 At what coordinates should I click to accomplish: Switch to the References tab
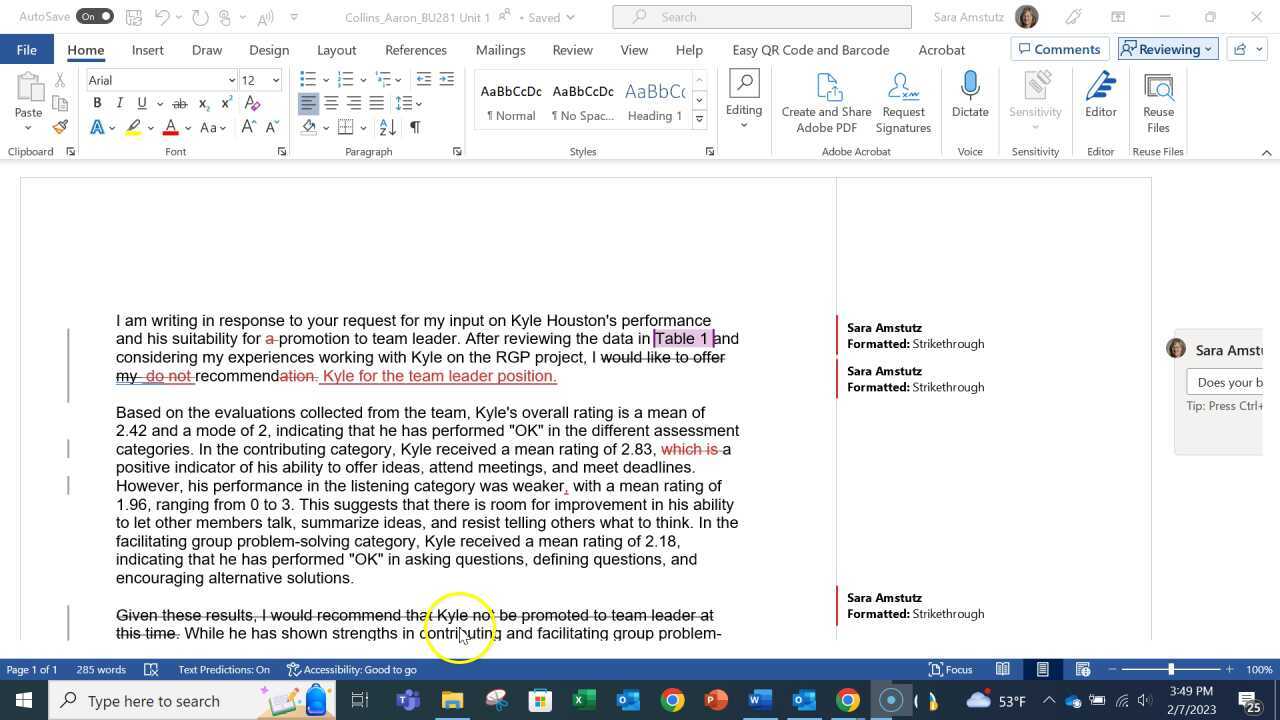click(x=415, y=50)
